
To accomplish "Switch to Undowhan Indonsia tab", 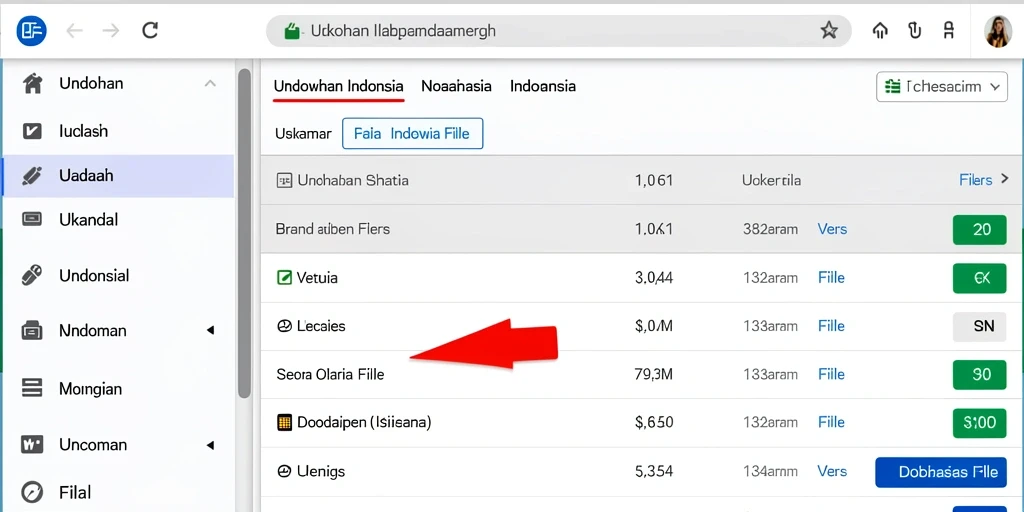I will pyautogui.click(x=338, y=86).
